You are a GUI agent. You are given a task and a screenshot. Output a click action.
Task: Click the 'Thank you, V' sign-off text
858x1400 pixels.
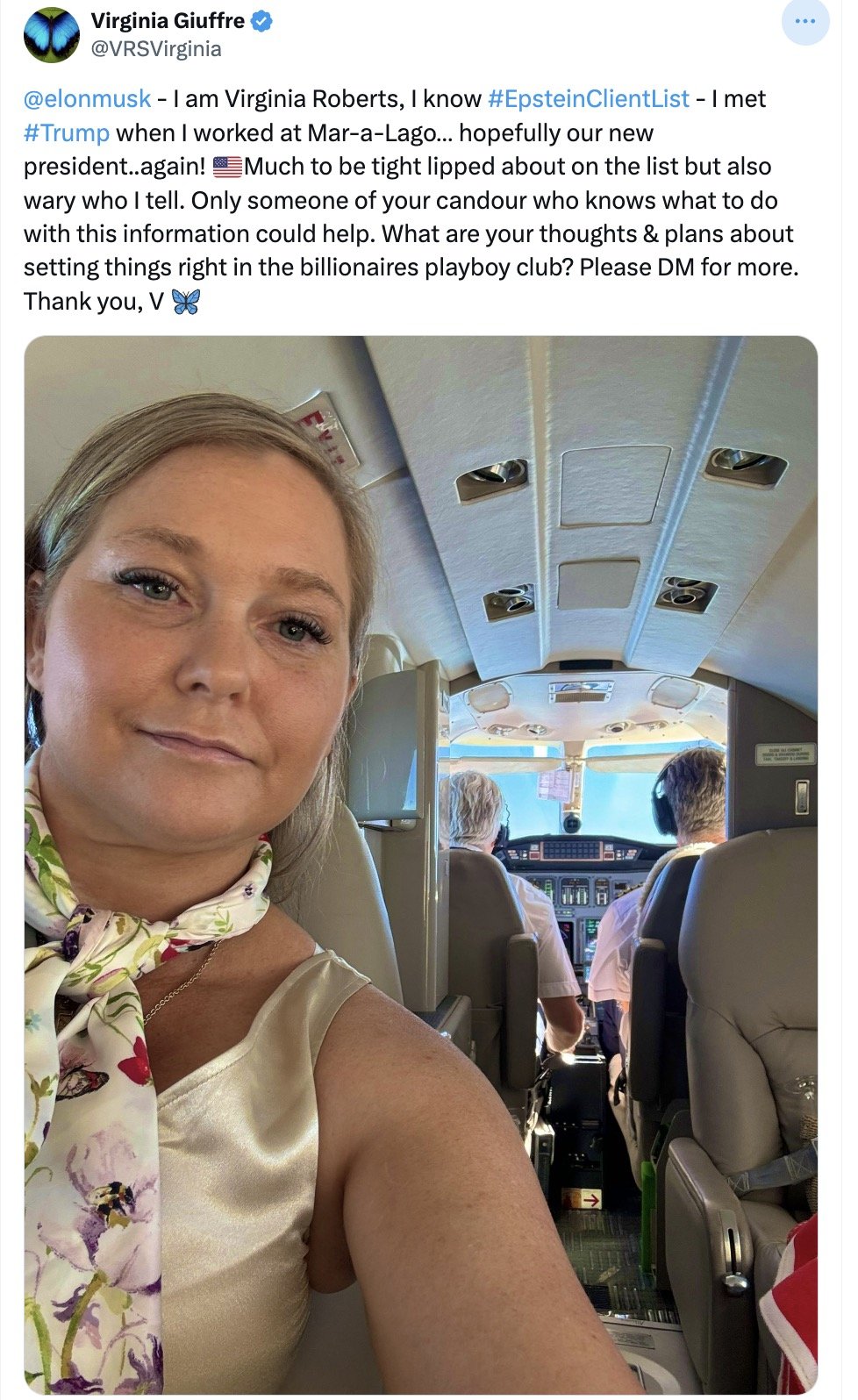(94, 302)
